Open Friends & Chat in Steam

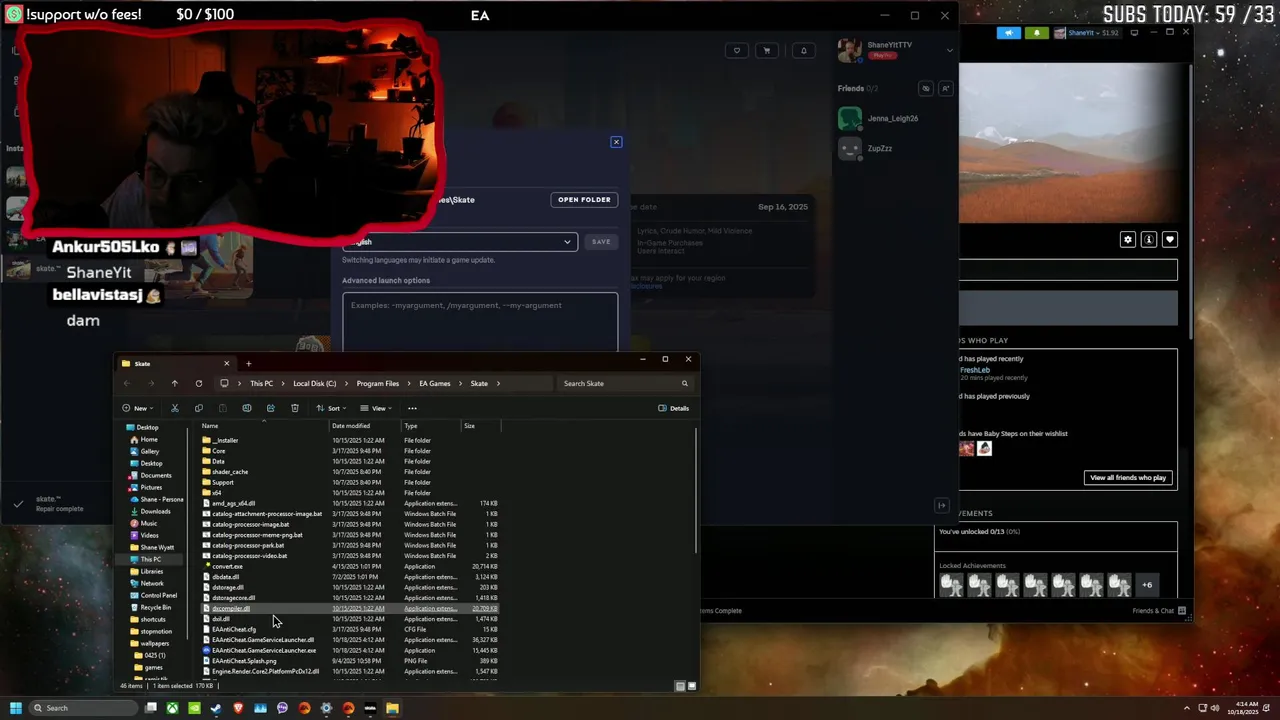1159,611
